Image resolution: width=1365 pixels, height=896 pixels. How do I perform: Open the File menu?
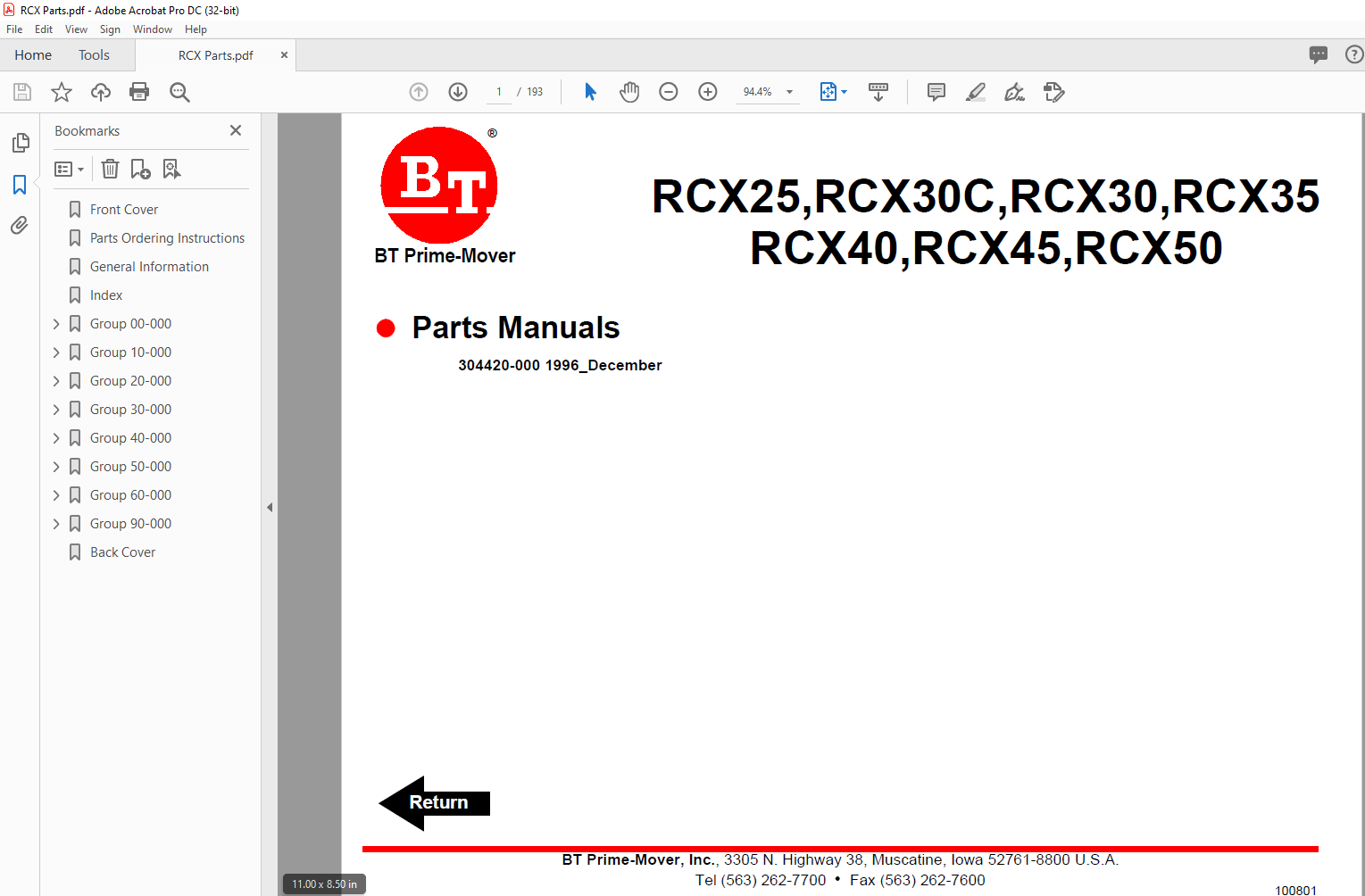pos(14,29)
